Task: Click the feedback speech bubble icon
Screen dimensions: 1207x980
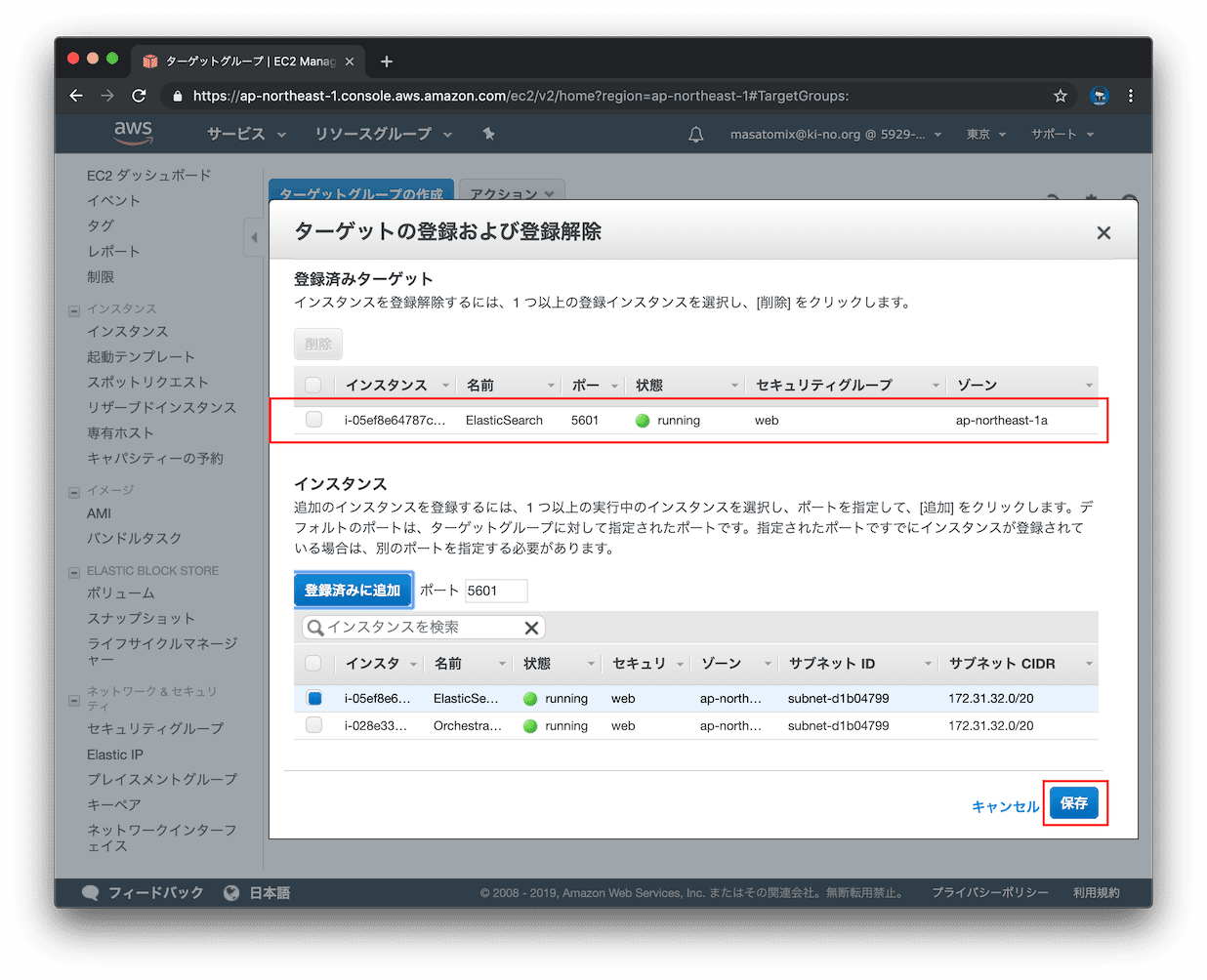Action: click(x=91, y=892)
